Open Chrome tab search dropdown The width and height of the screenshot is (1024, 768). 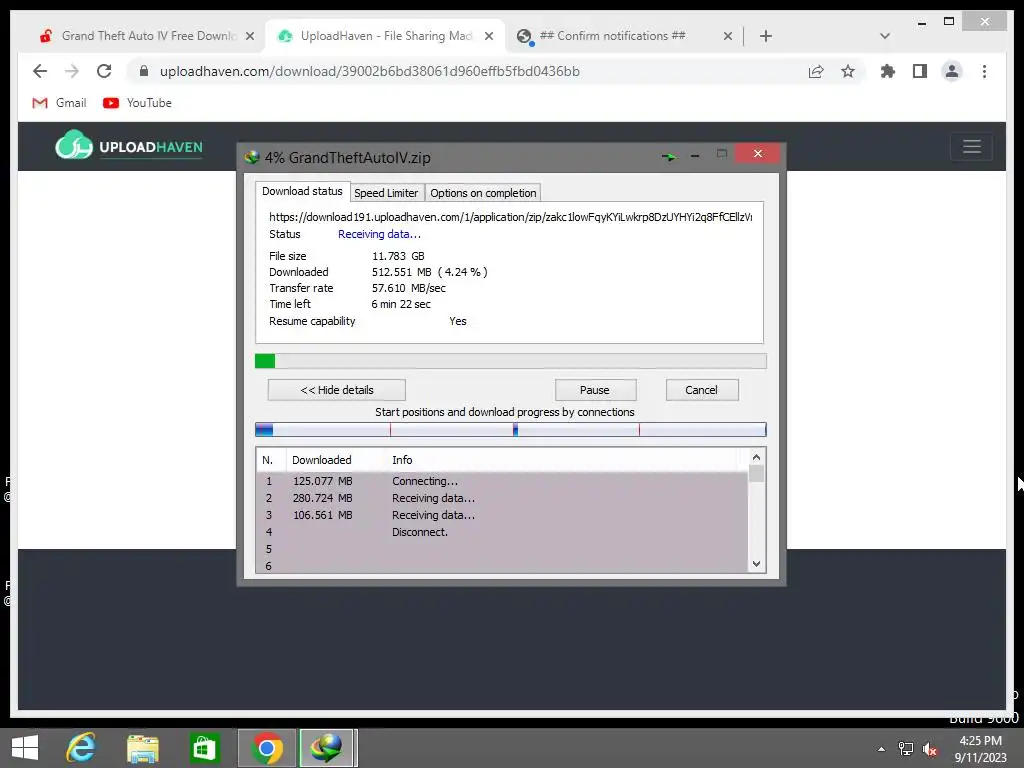tap(884, 36)
